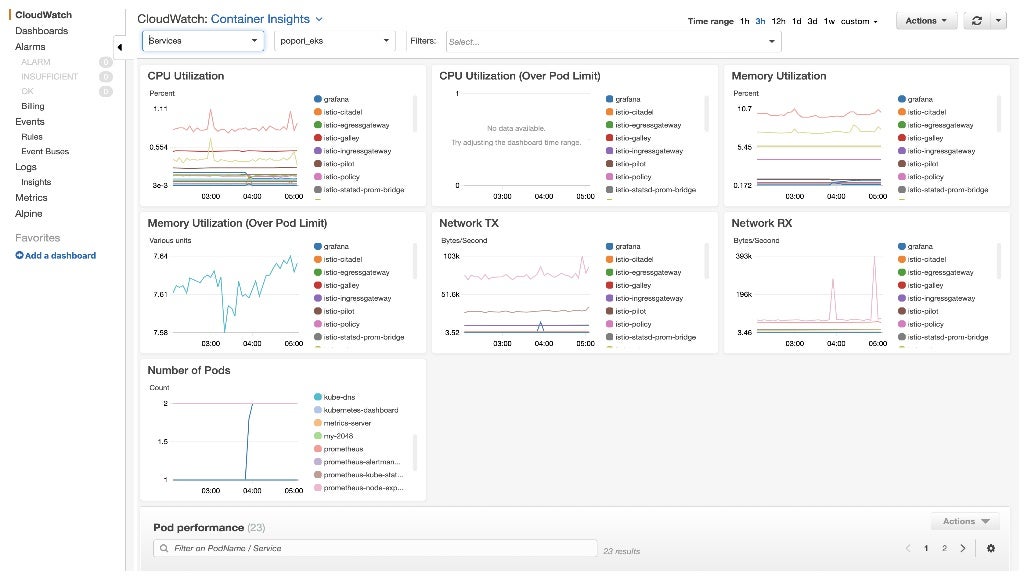Open the poporl_eks cluster dropdown

pyautogui.click(x=334, y=40)
